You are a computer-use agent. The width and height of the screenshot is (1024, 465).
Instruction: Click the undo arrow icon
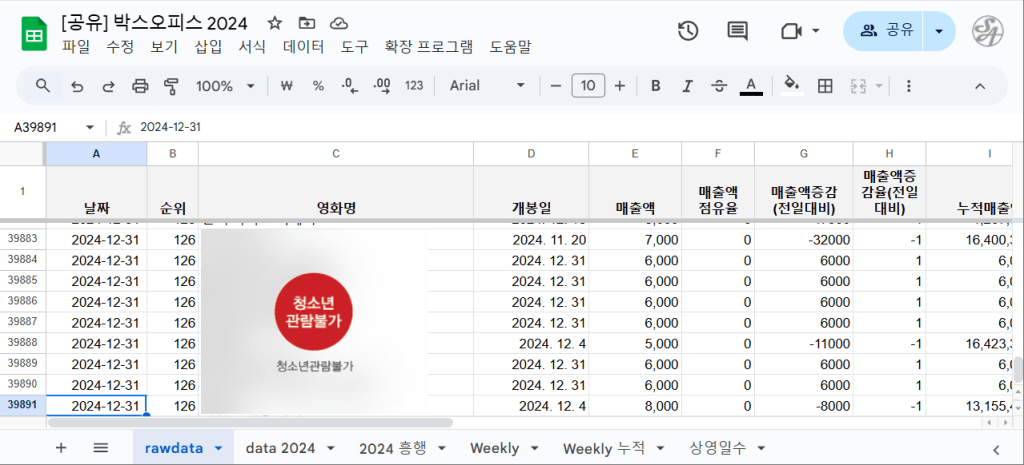click(x=77, y=86)
